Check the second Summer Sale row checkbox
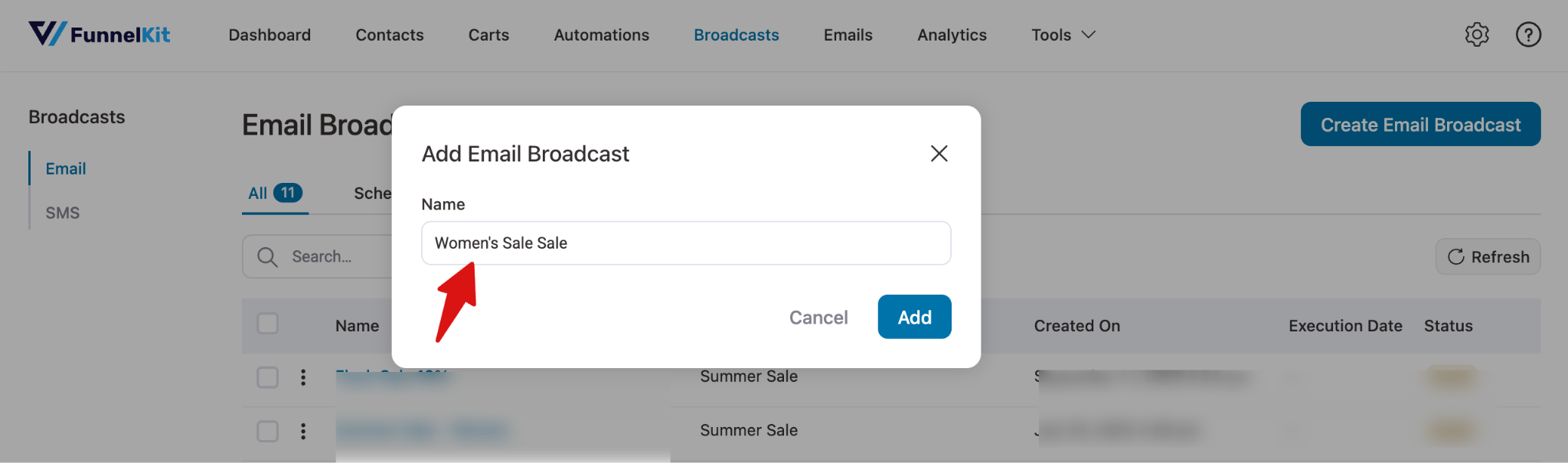This screenshot has width=1568, height=463. click(x=267, y=431)
